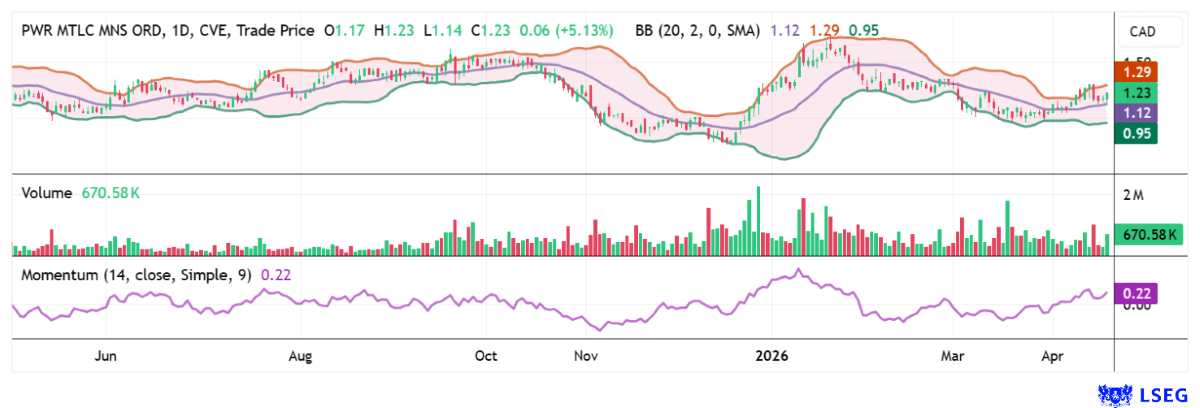
Task: Click the Oct marker on the time axis
Action: tap(486, 356)
